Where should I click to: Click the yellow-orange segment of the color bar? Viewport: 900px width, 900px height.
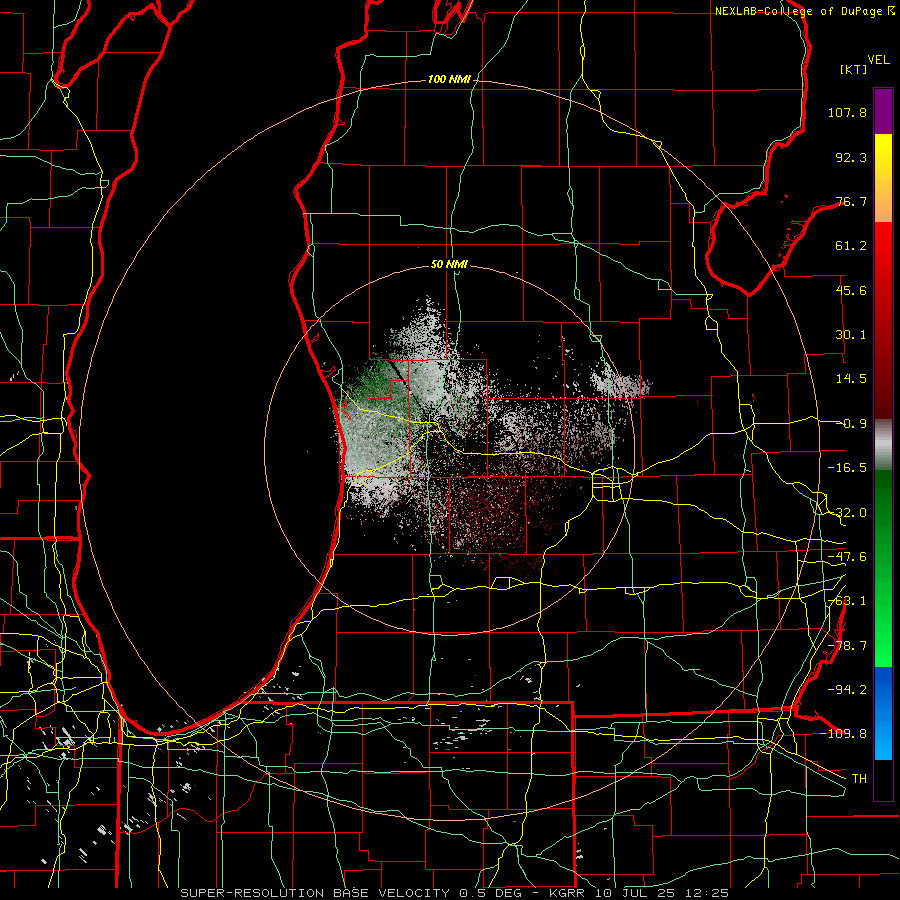(x=883, y=178)
